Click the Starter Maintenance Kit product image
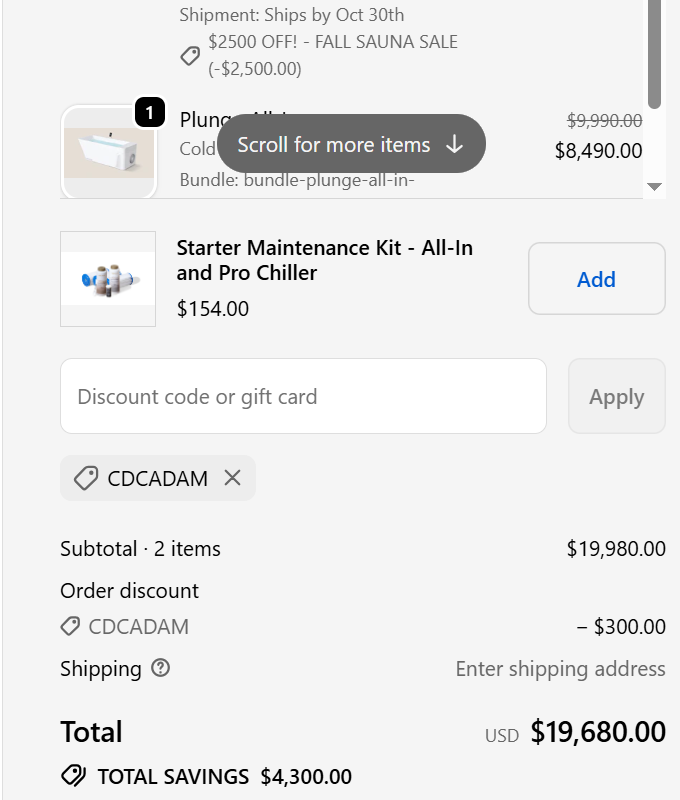 click(x=108, y=279)
